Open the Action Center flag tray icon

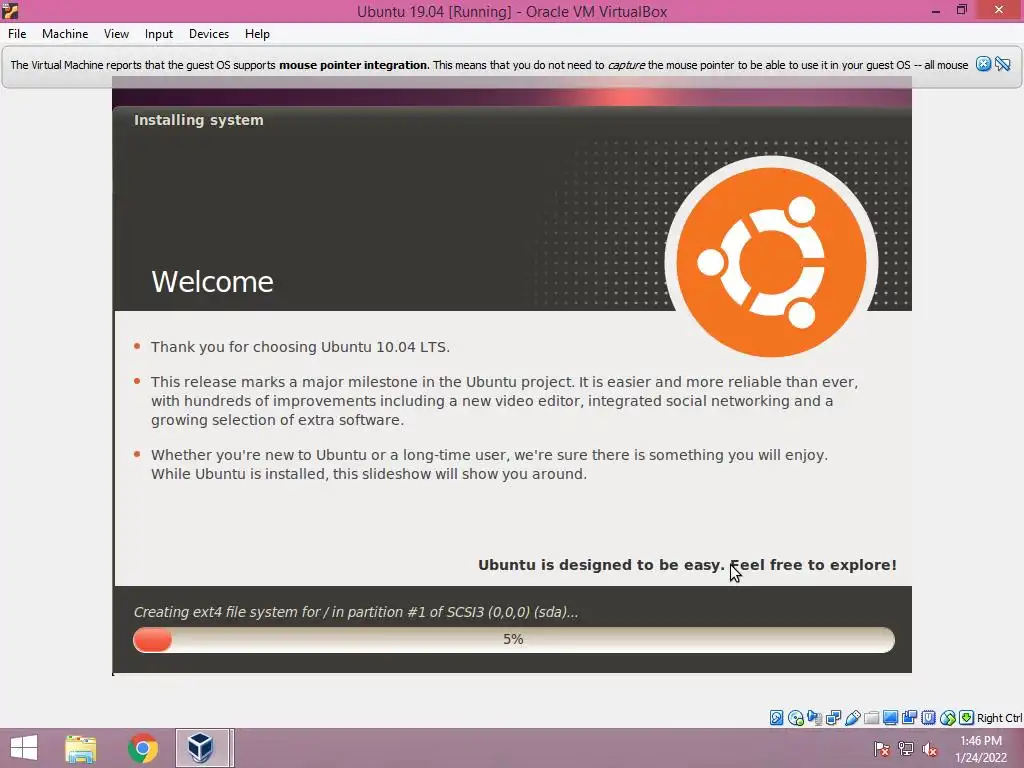882,749
